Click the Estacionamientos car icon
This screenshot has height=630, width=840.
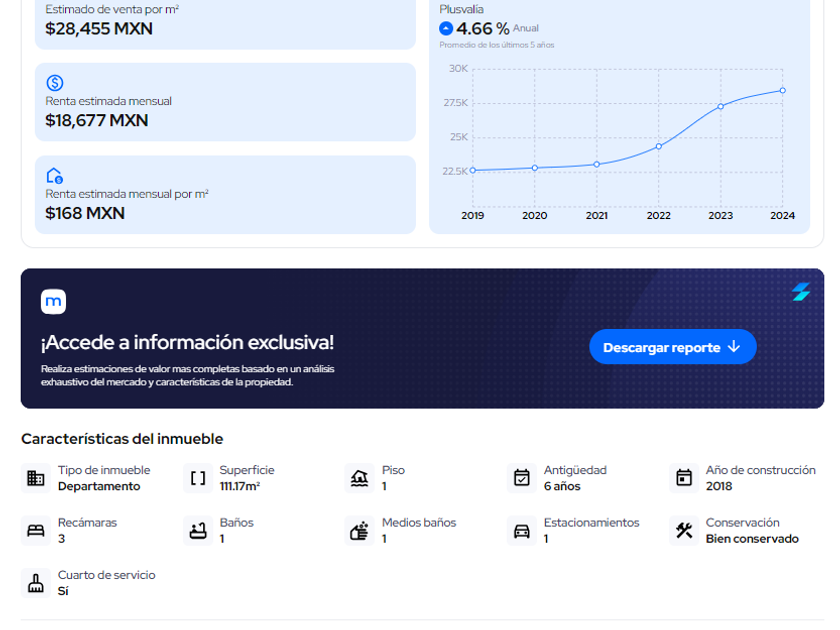[x=522, y=531]
